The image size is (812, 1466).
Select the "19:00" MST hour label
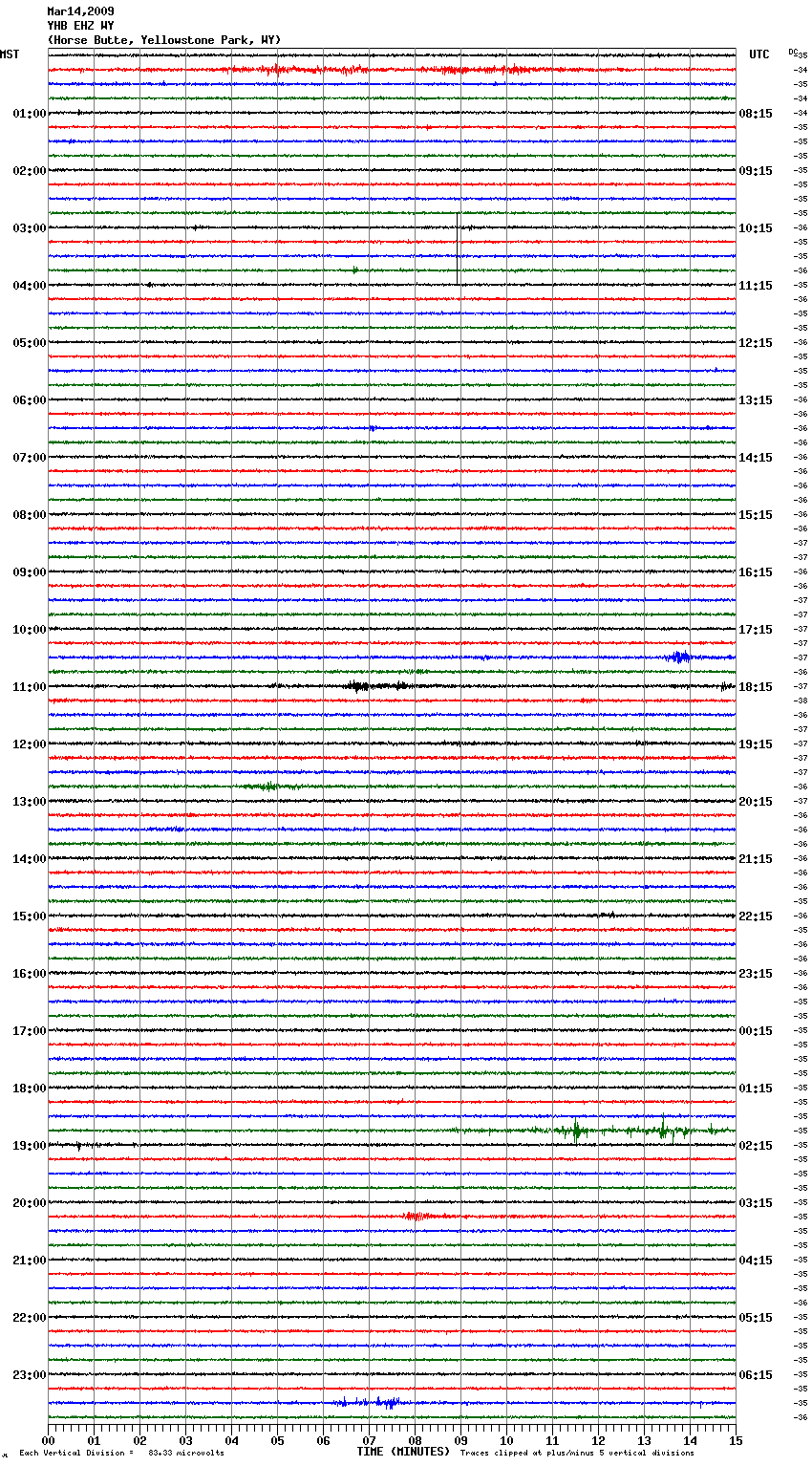pyautogui.click(x=30, y=1146)
